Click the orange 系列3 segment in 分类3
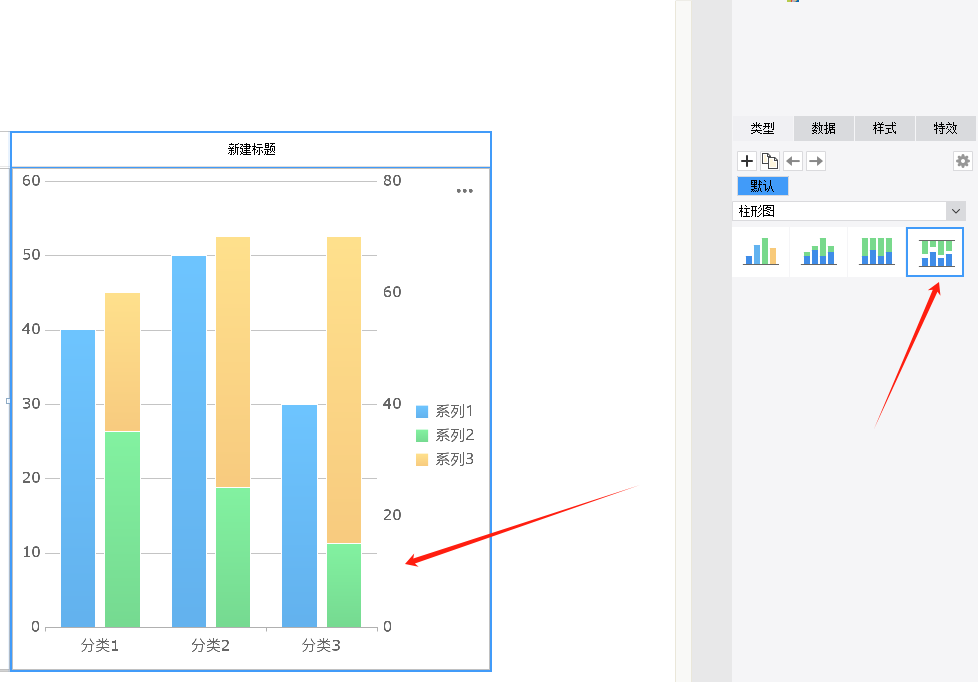The width and height of the screenshot is (978, 682). (x=344, y=390)
